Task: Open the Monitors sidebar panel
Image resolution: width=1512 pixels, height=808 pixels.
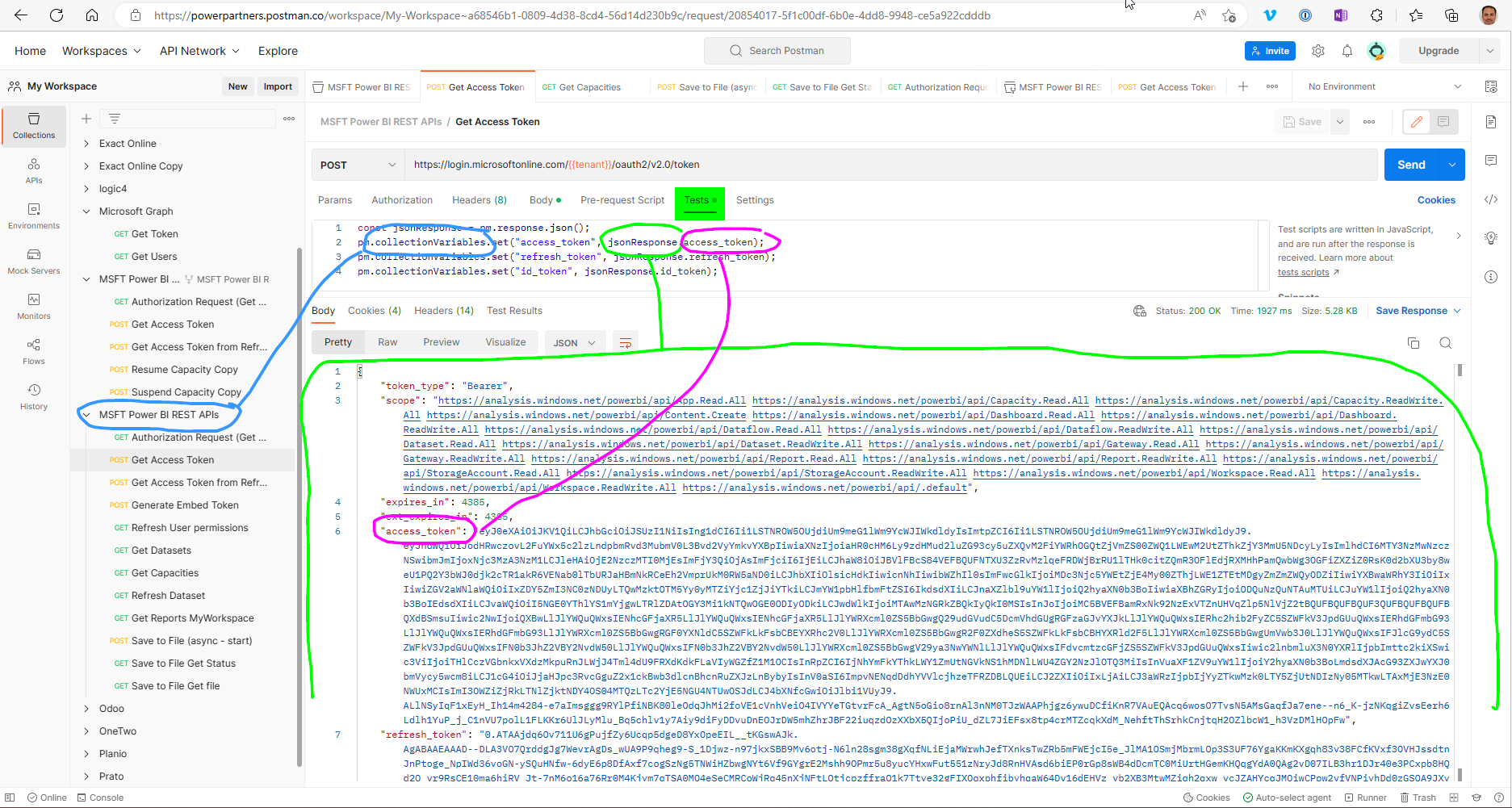Action: pos(34,306)
